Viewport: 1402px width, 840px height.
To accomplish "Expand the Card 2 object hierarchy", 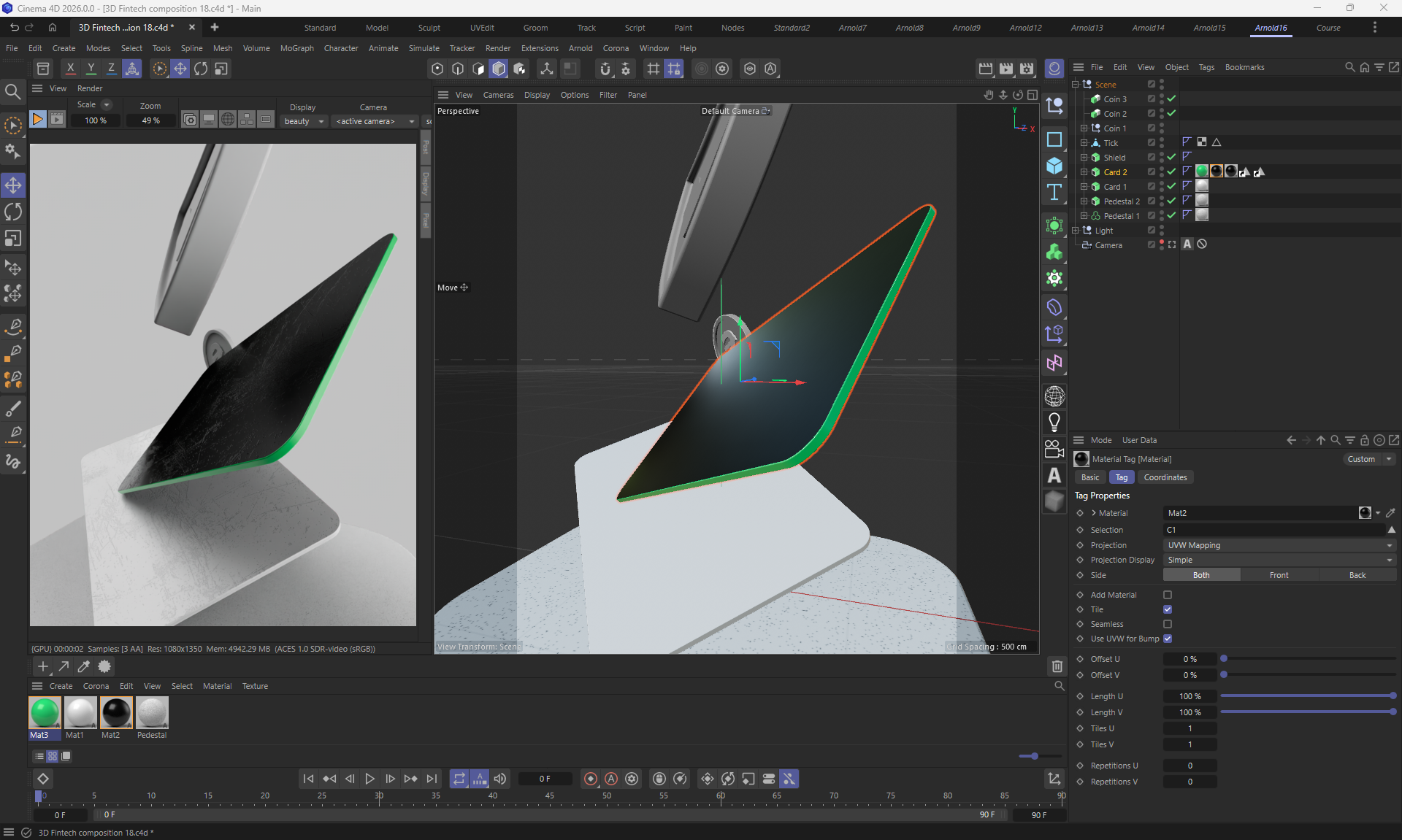I will point(1084,172).
